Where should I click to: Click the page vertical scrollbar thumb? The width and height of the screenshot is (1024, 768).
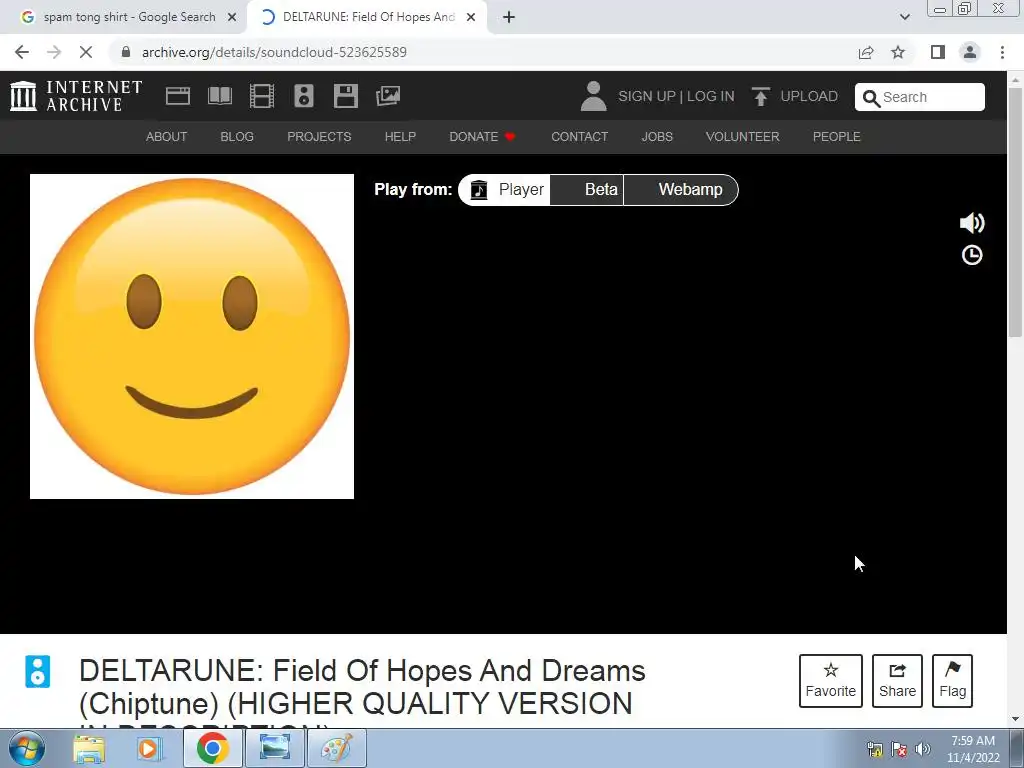(1015, 212)
